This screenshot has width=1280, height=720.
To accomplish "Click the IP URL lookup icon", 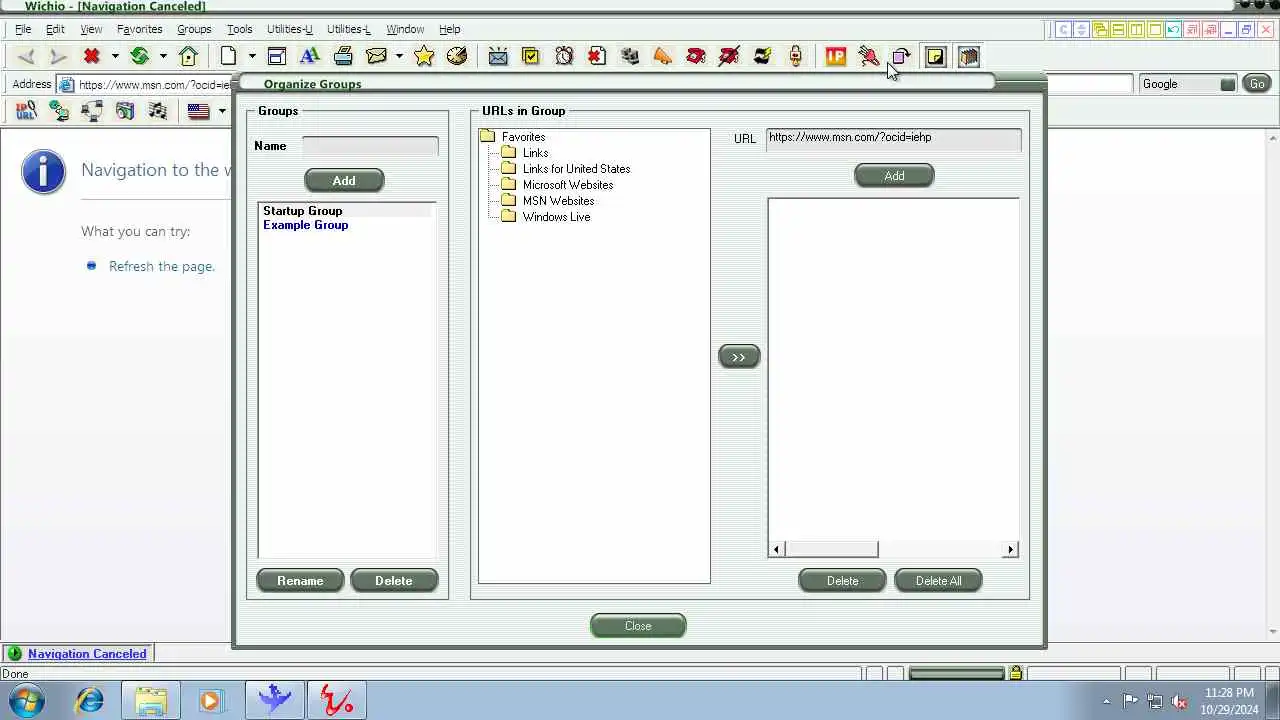I will tap(26, 111).
